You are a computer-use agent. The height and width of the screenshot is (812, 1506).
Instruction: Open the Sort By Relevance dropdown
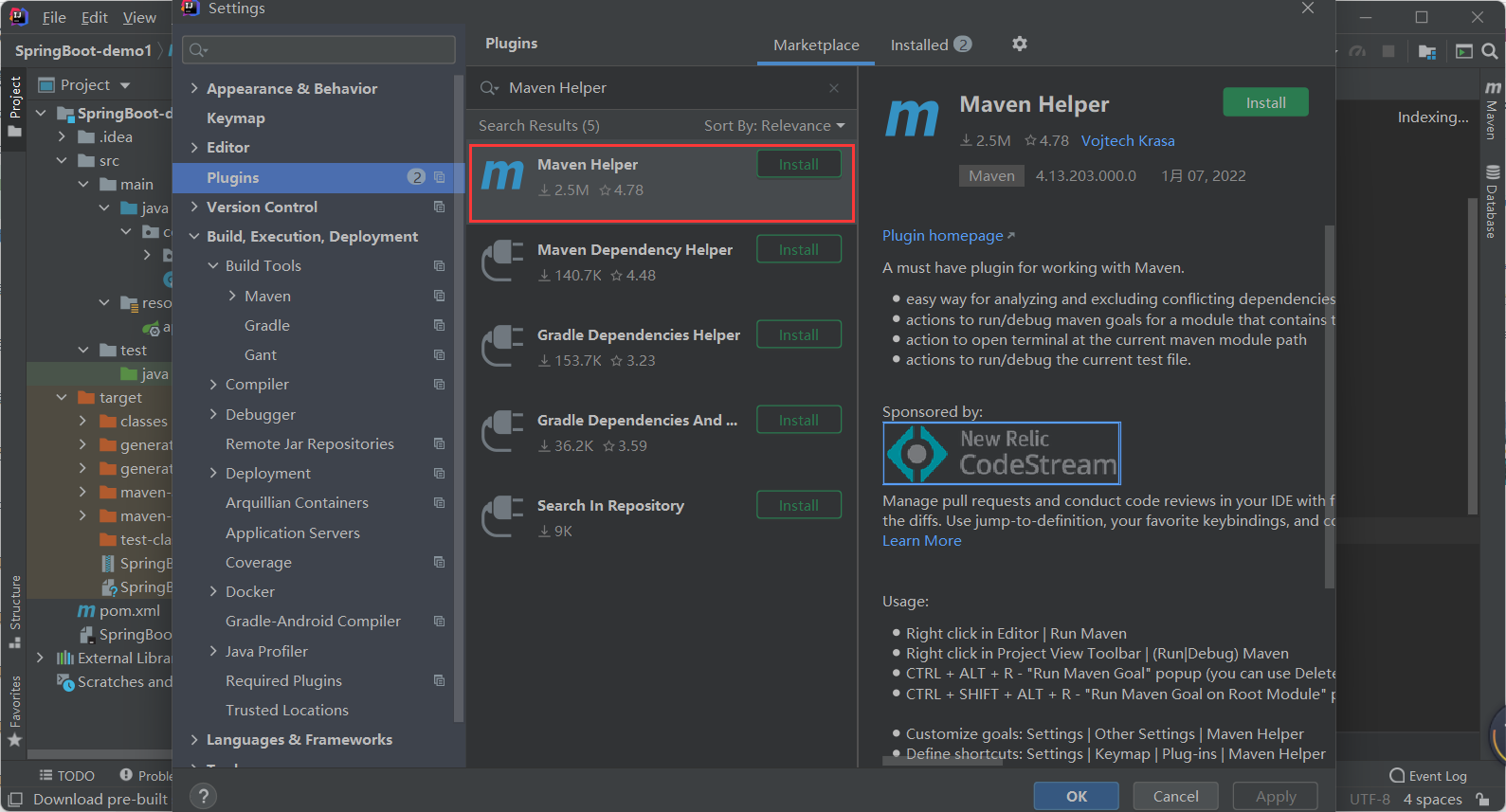click(x=774, y=126)
